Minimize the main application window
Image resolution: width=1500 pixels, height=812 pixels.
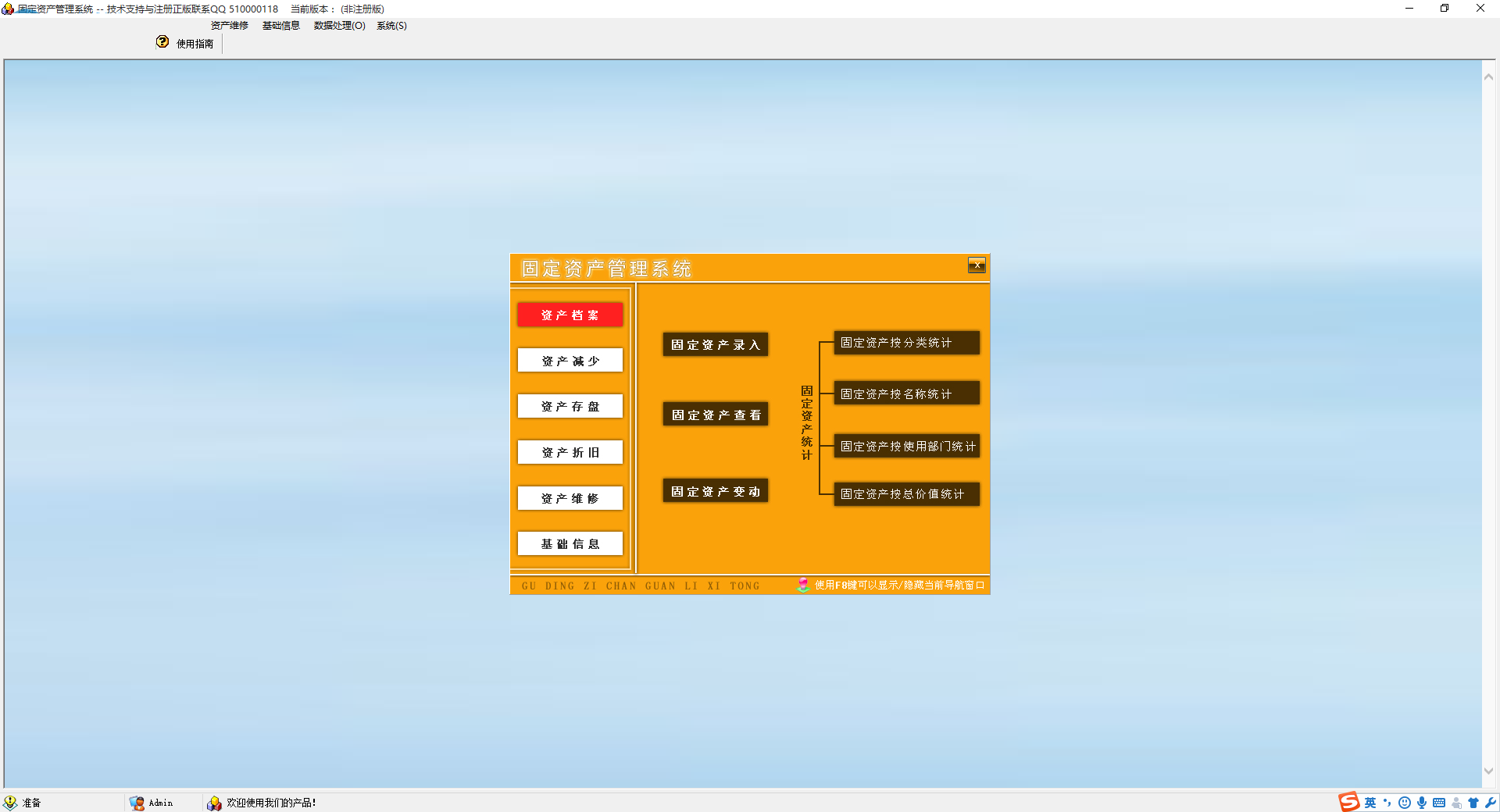[1409, 9]
